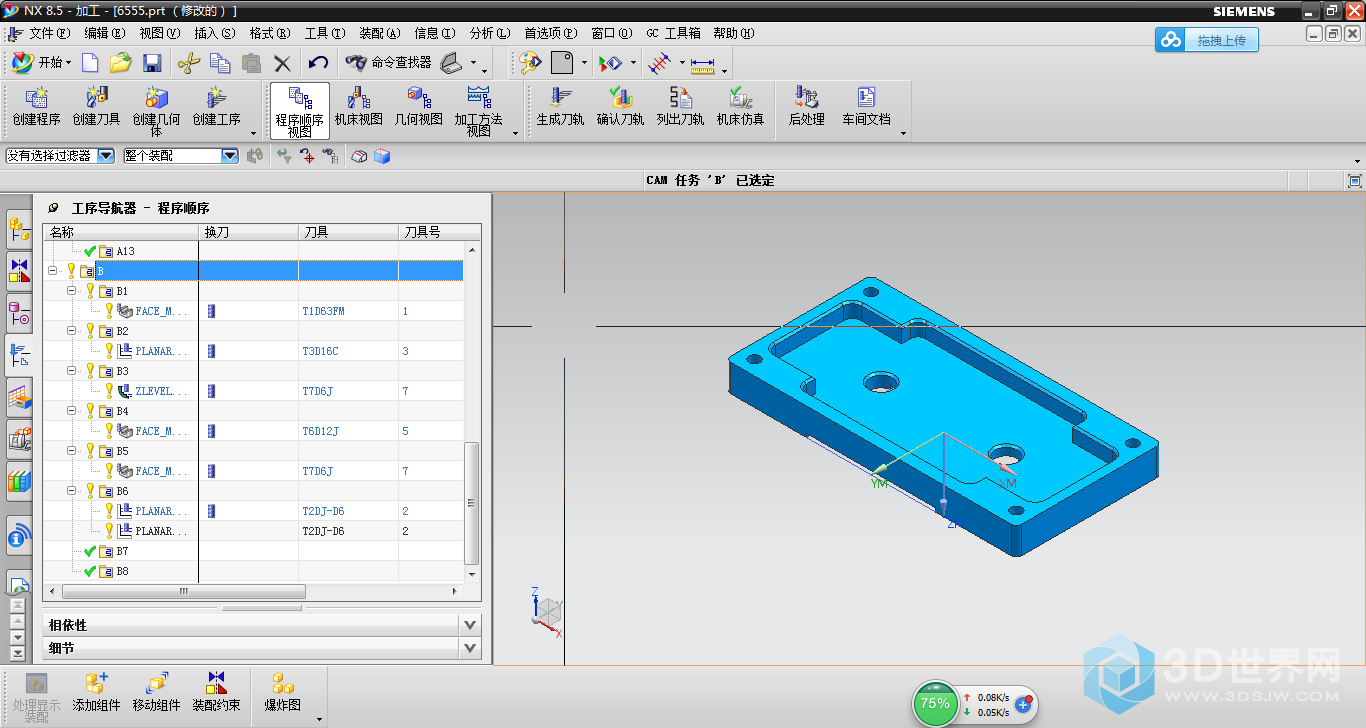1366x728 pixels.
Task: Click 装配约束 assembly constraints icon
Action: (x=217, y=692)
